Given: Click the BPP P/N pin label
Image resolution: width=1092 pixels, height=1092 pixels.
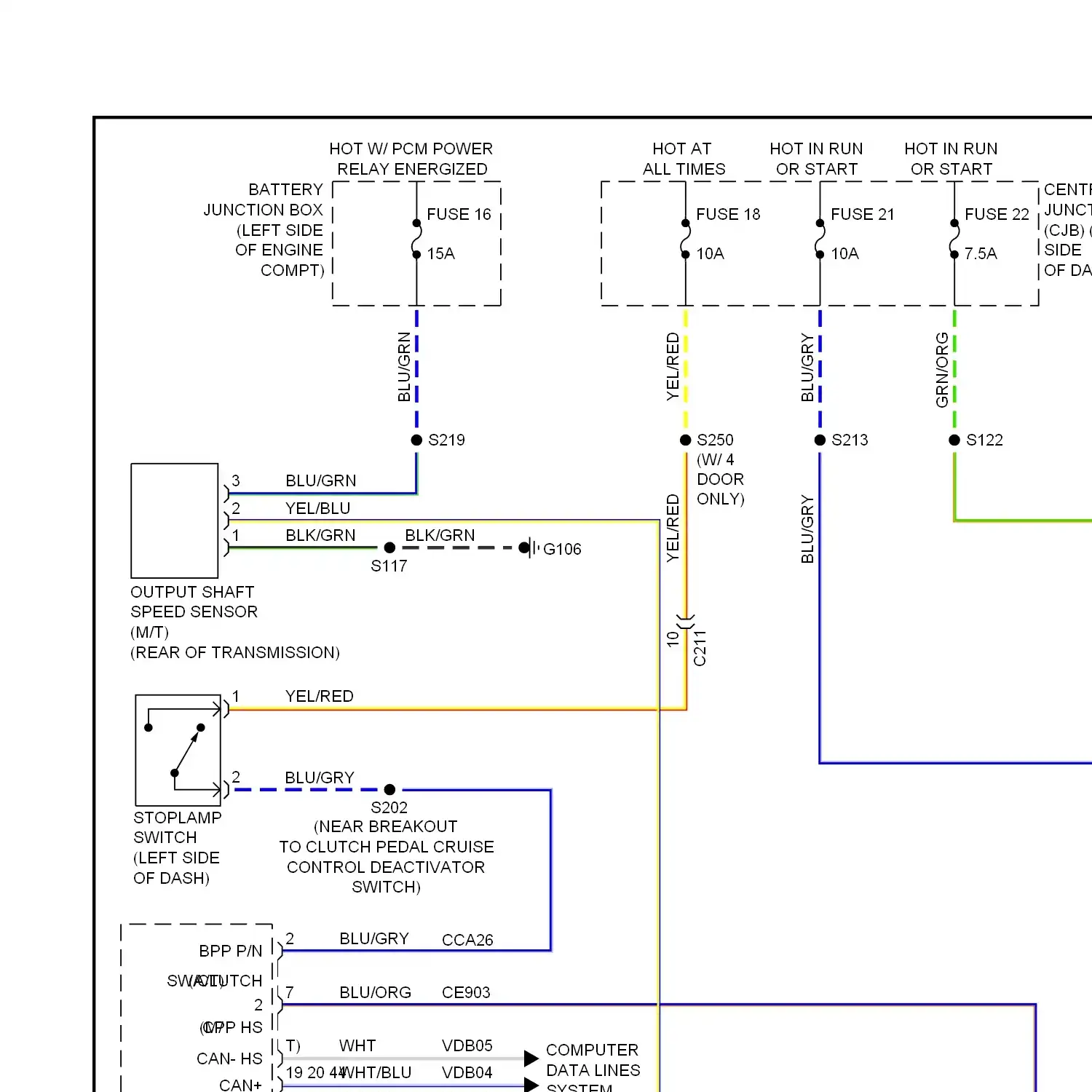Looking at the screenshot, I should coord(230,951).
